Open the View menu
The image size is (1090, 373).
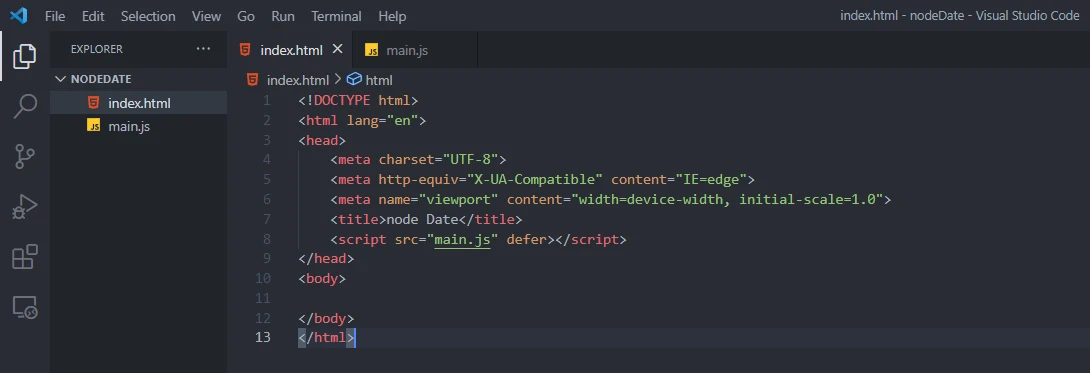(206, 16)
